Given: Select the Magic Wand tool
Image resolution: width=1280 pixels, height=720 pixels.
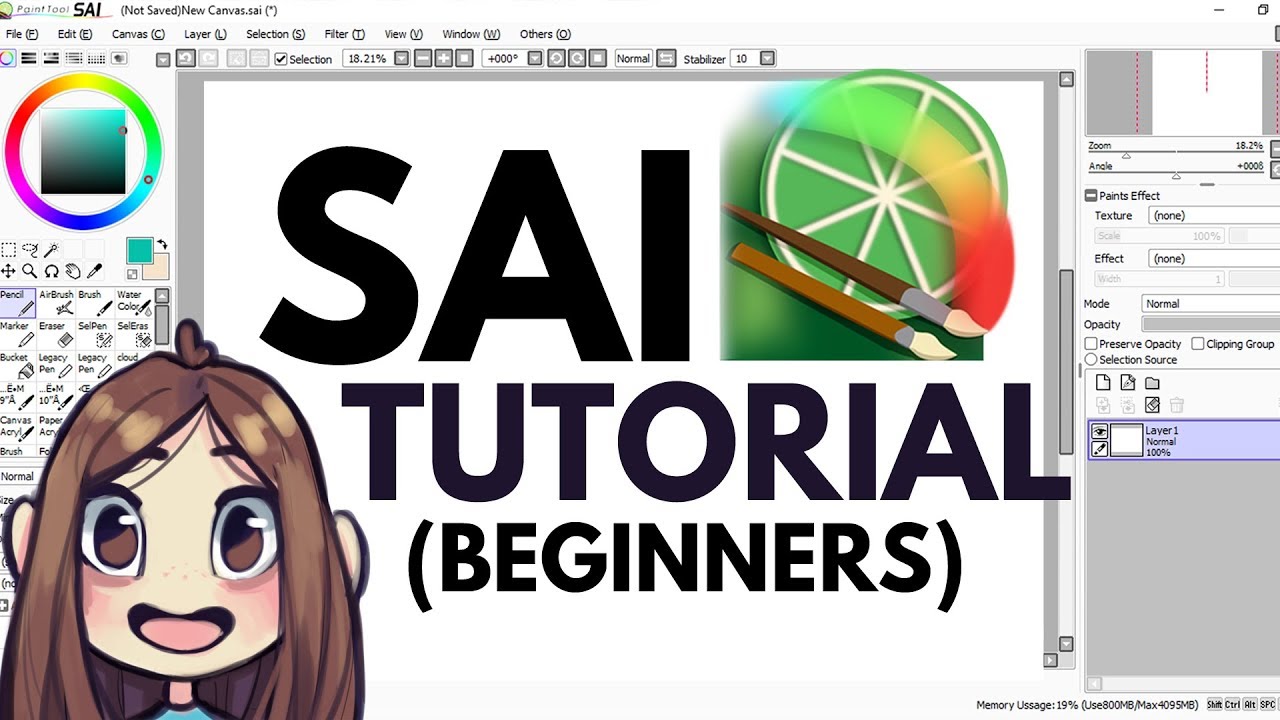Looking at the screenshot, I should [x=51, y=250].
